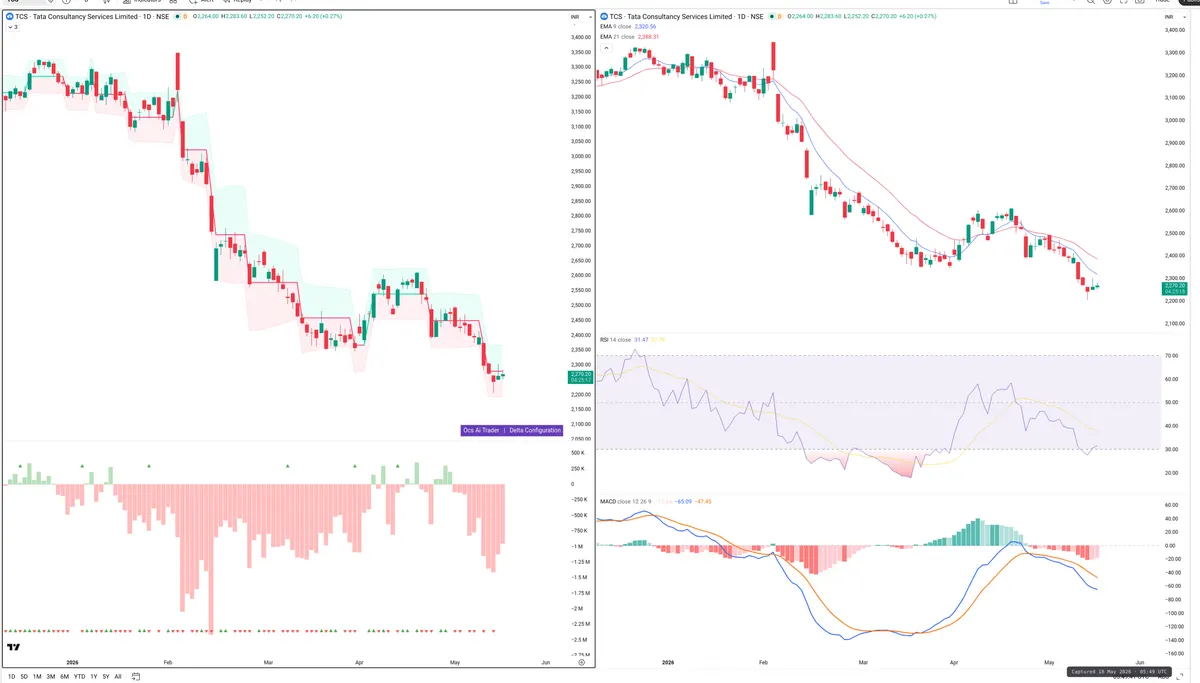Click green market status dot in left chart
This screenshot has width=1200, height=683.
click(177, 17)
